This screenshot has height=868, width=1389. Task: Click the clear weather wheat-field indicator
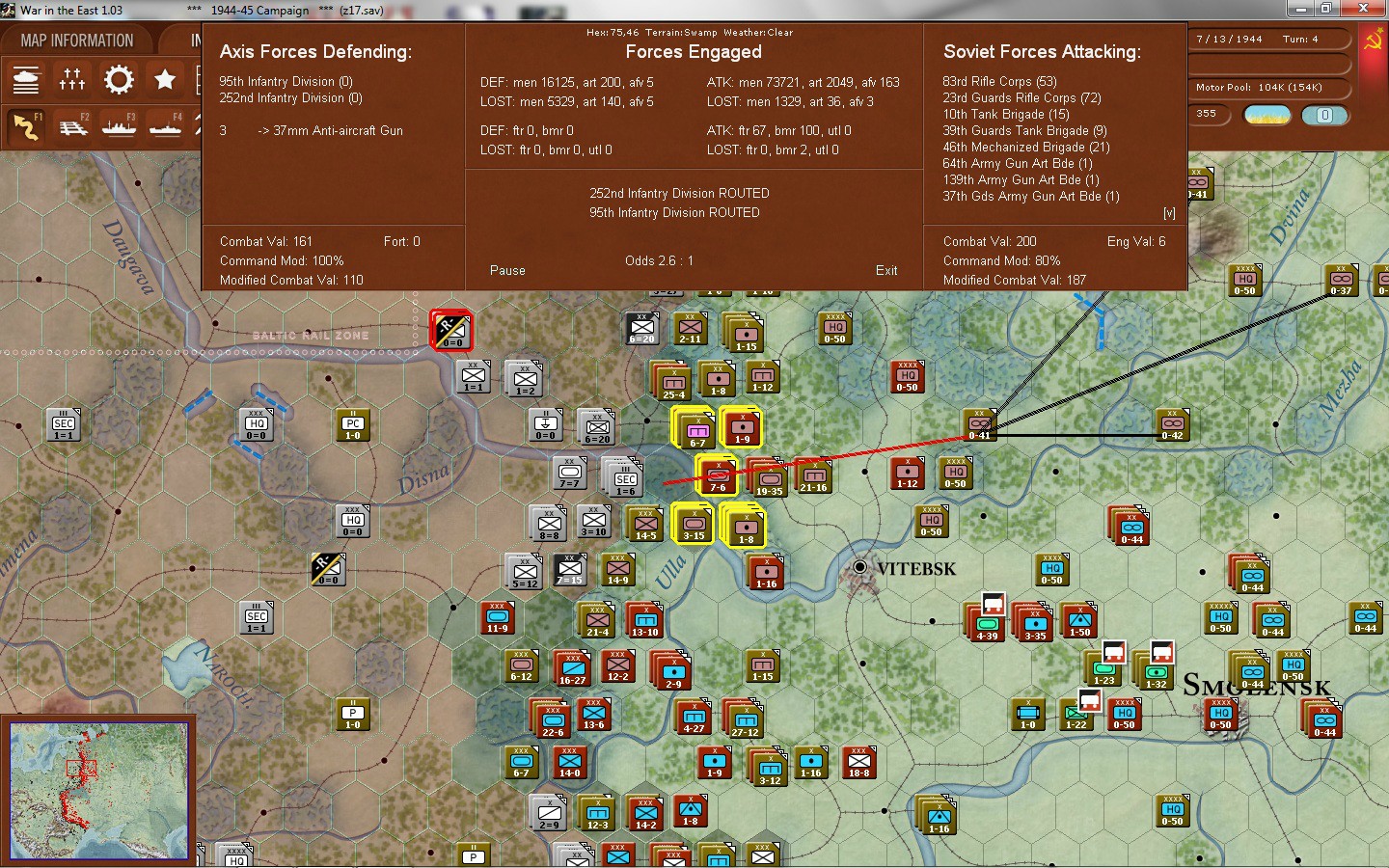[1267, 115]
